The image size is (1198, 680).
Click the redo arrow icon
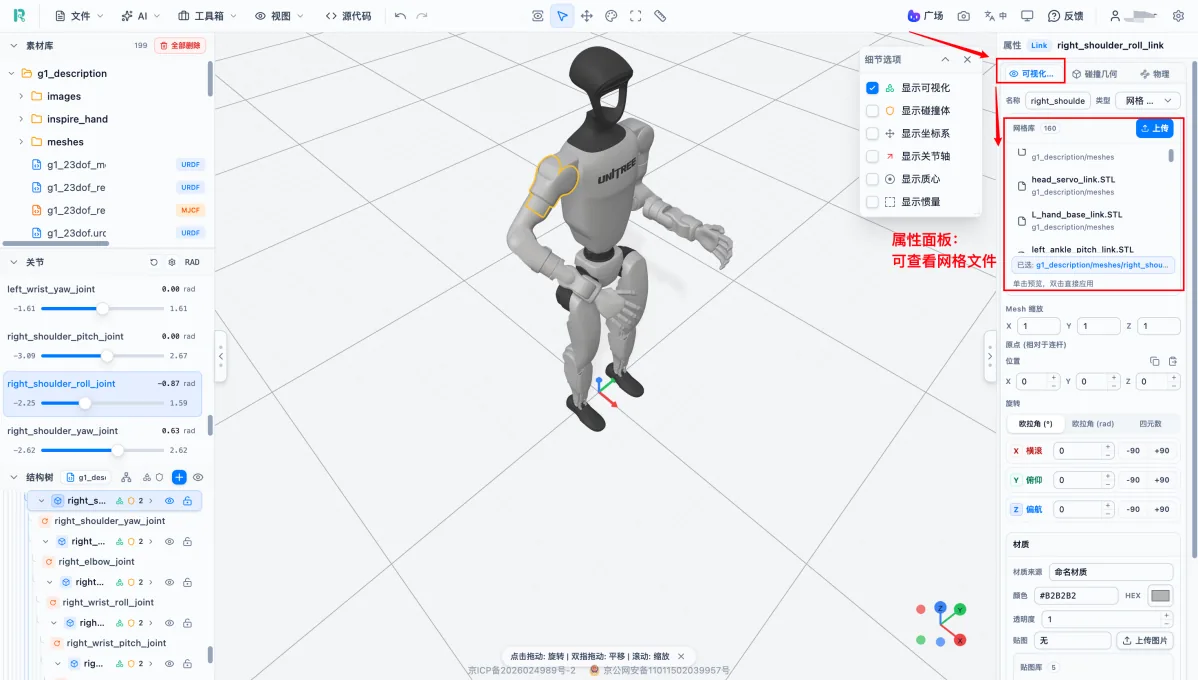pyautogui.click(x=422, y=16)
